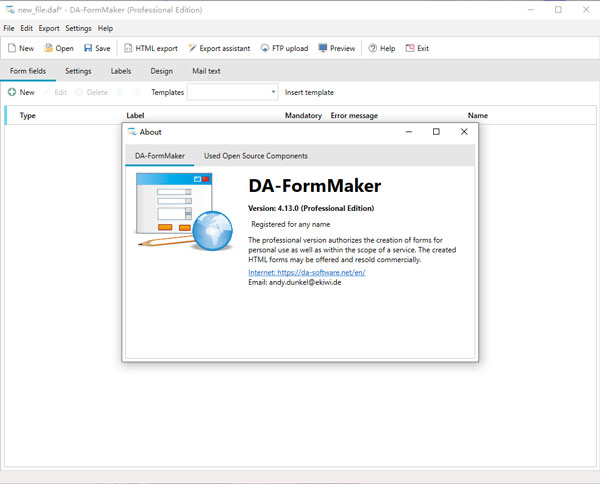Screen dimensions: 600x484
Task: Close the About dialog
Action: click(x=464, y=132)
